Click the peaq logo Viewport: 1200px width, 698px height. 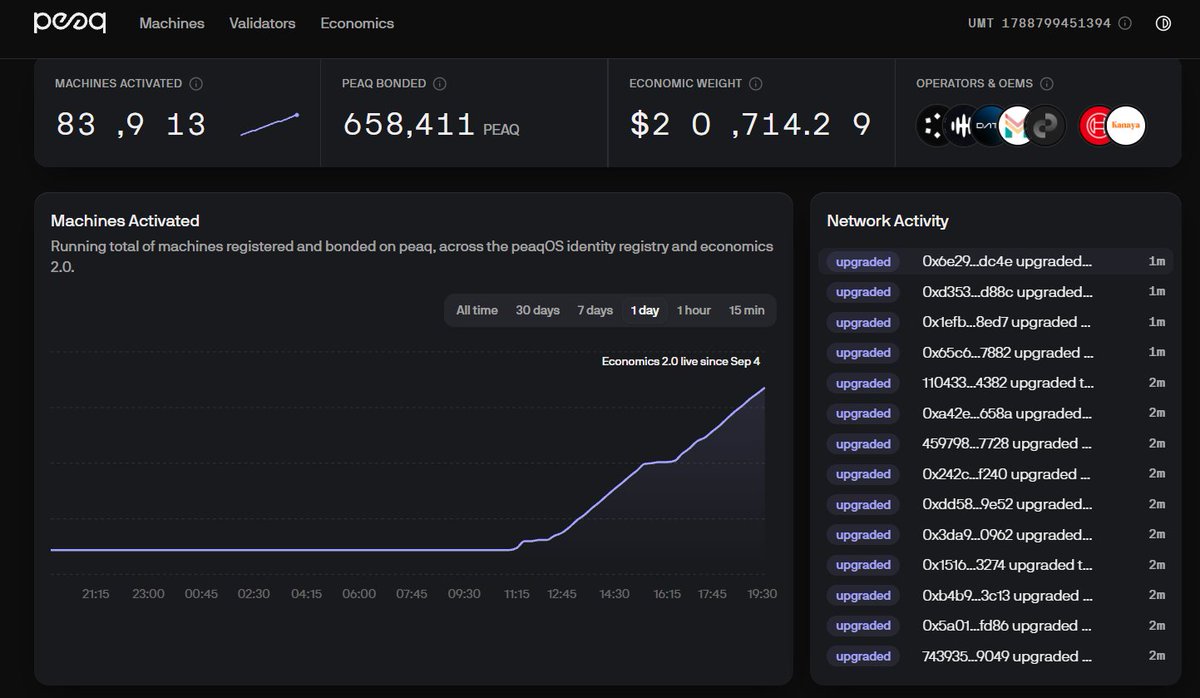tap(69, 23)
